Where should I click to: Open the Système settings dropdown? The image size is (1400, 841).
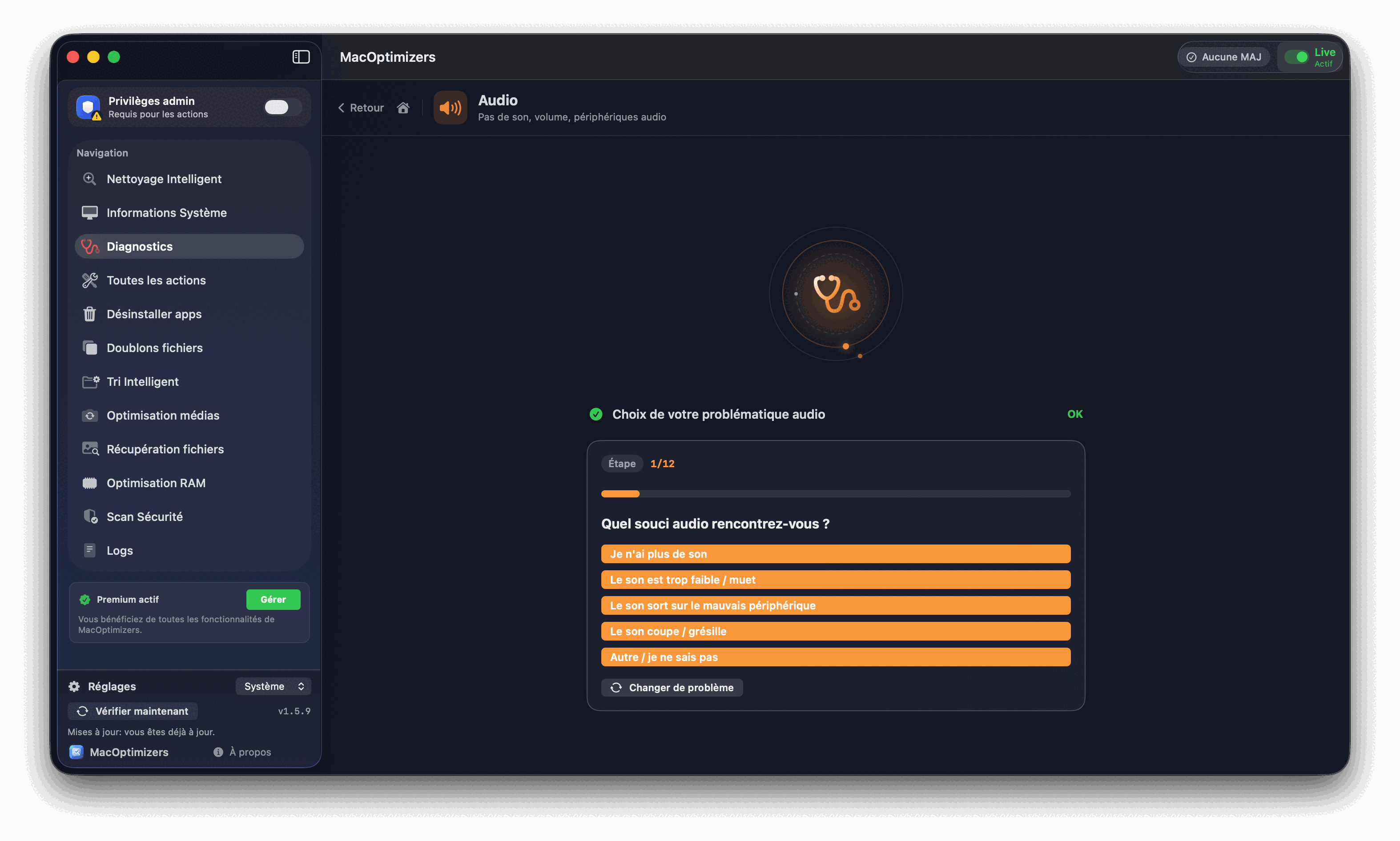click(x=274, y=686)
